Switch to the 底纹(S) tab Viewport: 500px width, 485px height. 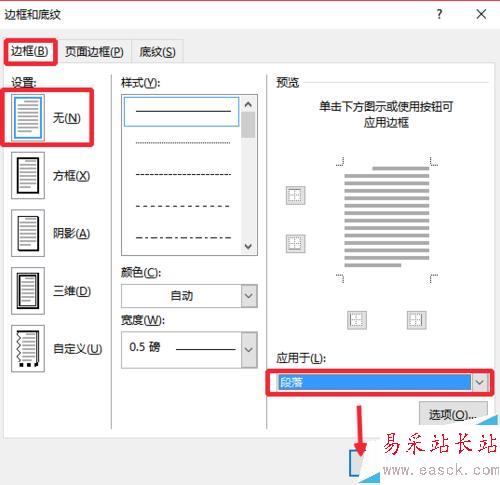[157, 52]
